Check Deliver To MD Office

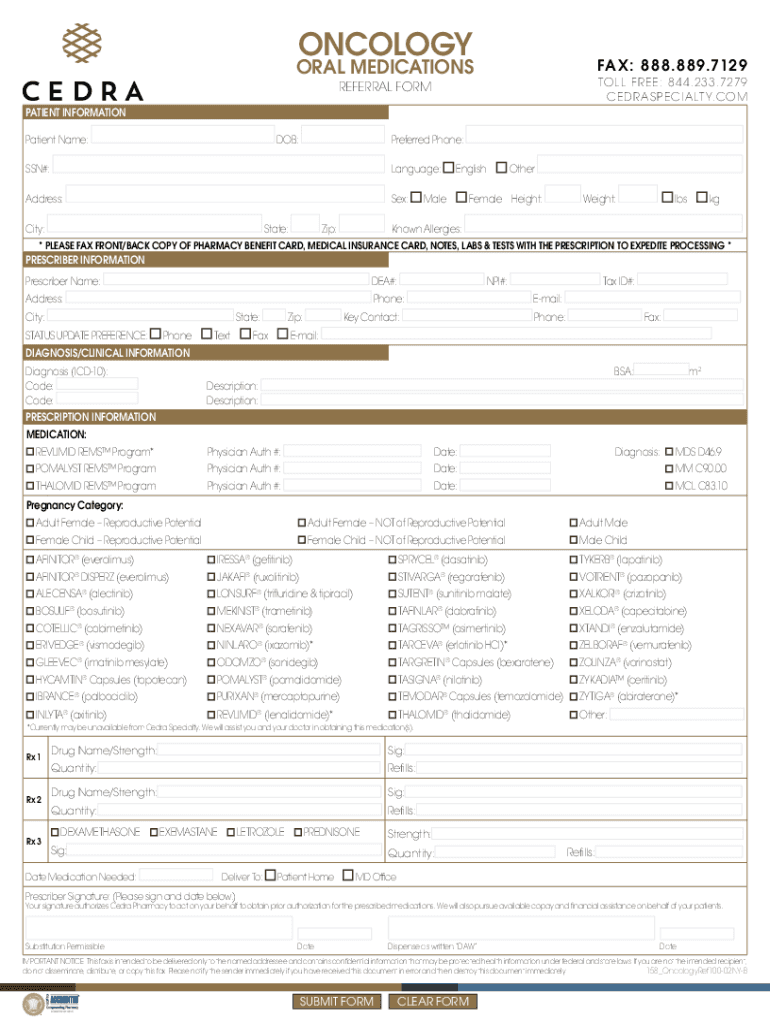[x=348, y=875]
